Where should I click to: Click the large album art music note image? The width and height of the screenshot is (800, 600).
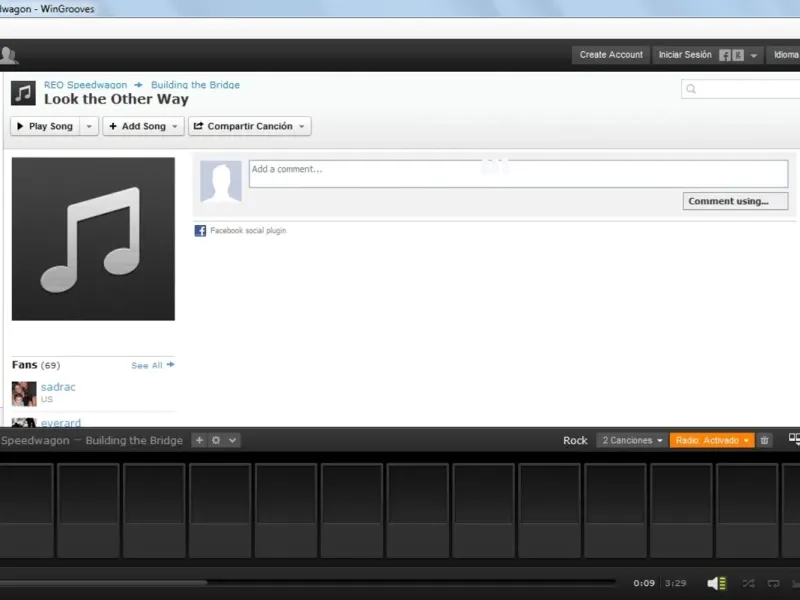93,239
